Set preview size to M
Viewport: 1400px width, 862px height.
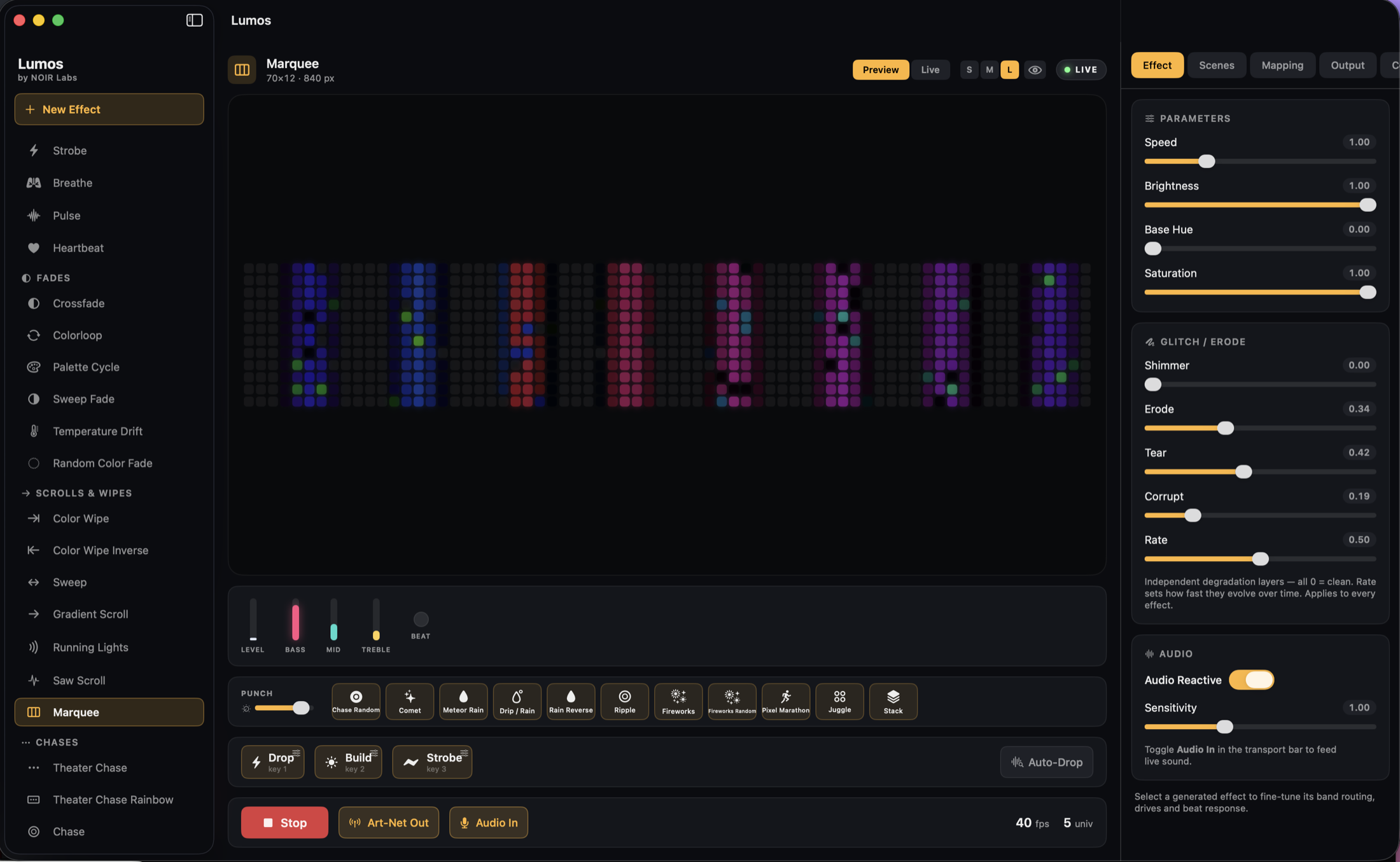click(x=989, y=69)
